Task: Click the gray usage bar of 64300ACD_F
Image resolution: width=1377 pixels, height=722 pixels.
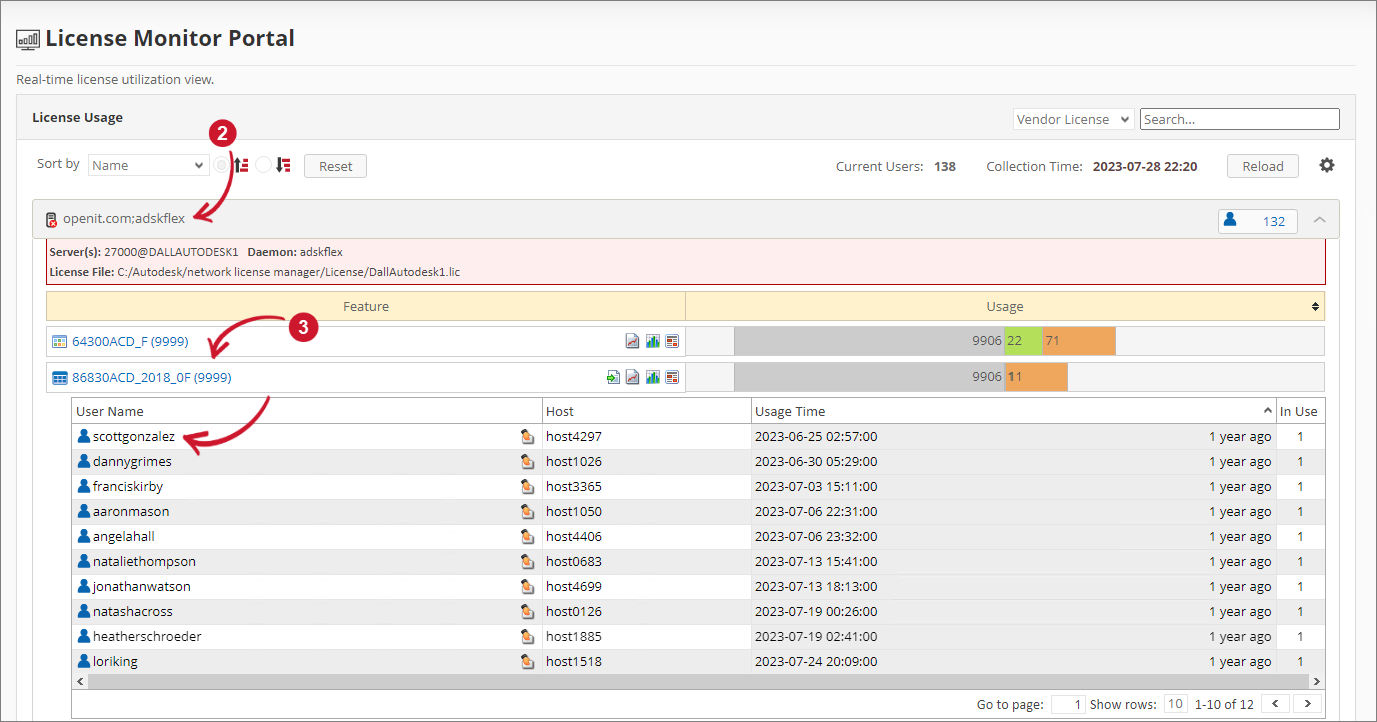Action: 869,341
